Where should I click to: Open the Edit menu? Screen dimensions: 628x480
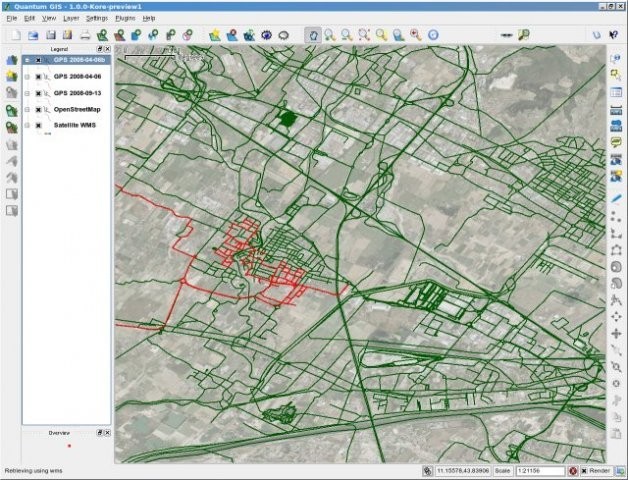pos(29,18)
